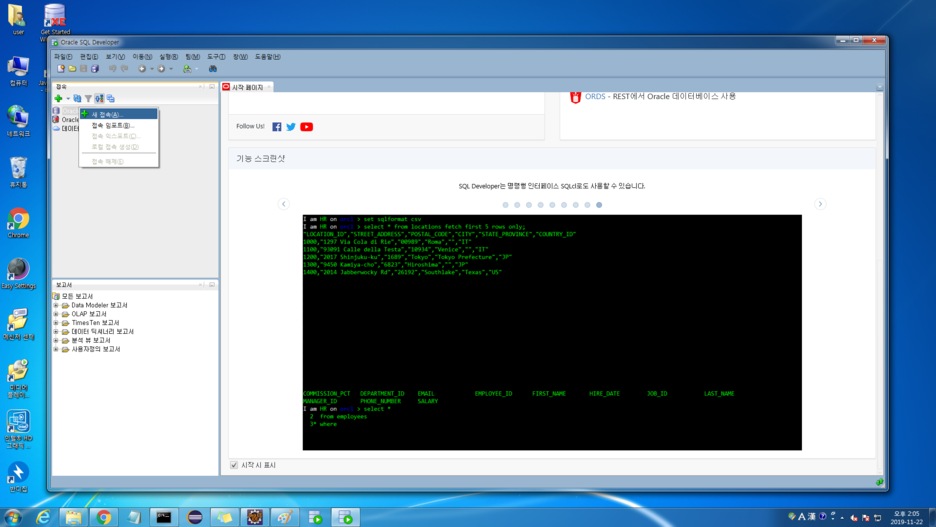
Task: Open the command prompt taskbar icon
Action: tap(164, 517)
